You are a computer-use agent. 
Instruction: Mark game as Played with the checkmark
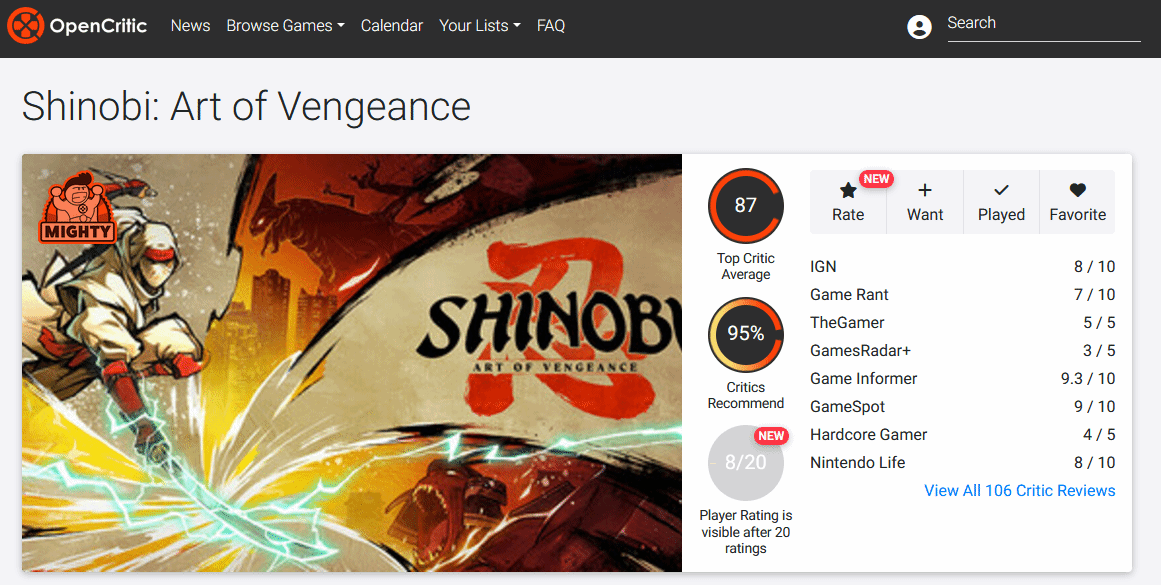1001,190
